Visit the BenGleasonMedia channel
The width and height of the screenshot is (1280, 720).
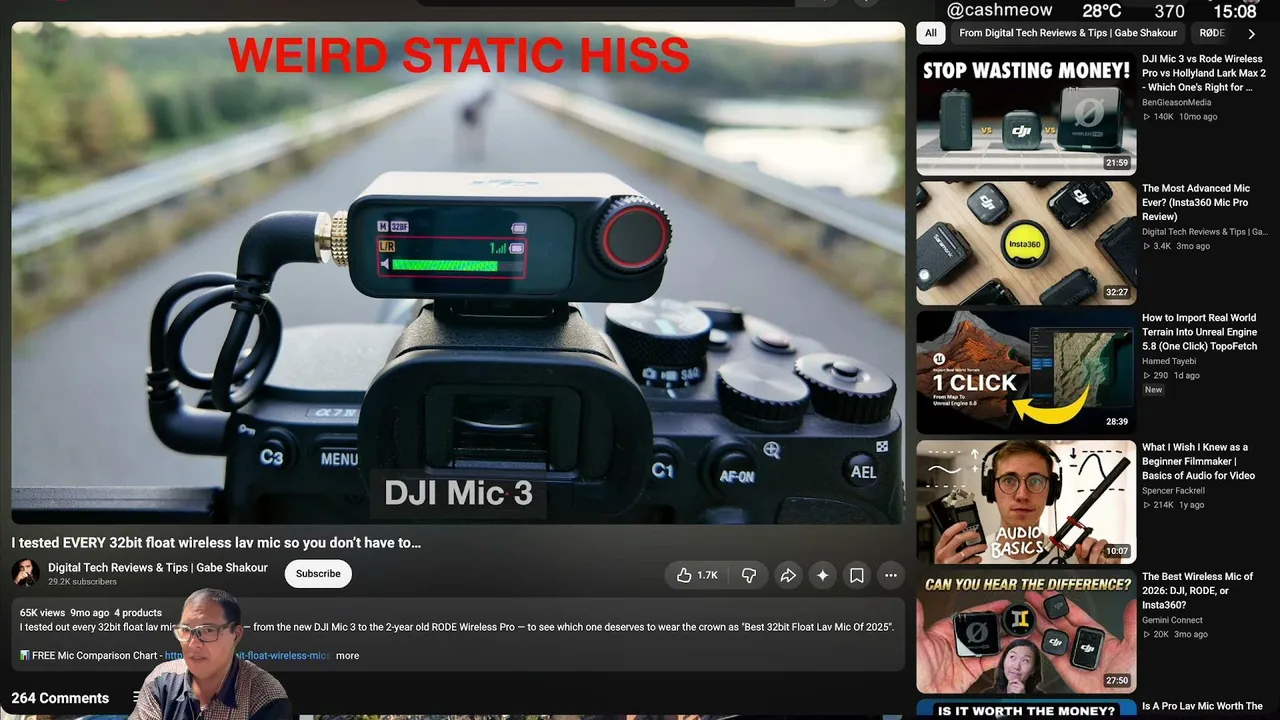point(1176,102)
